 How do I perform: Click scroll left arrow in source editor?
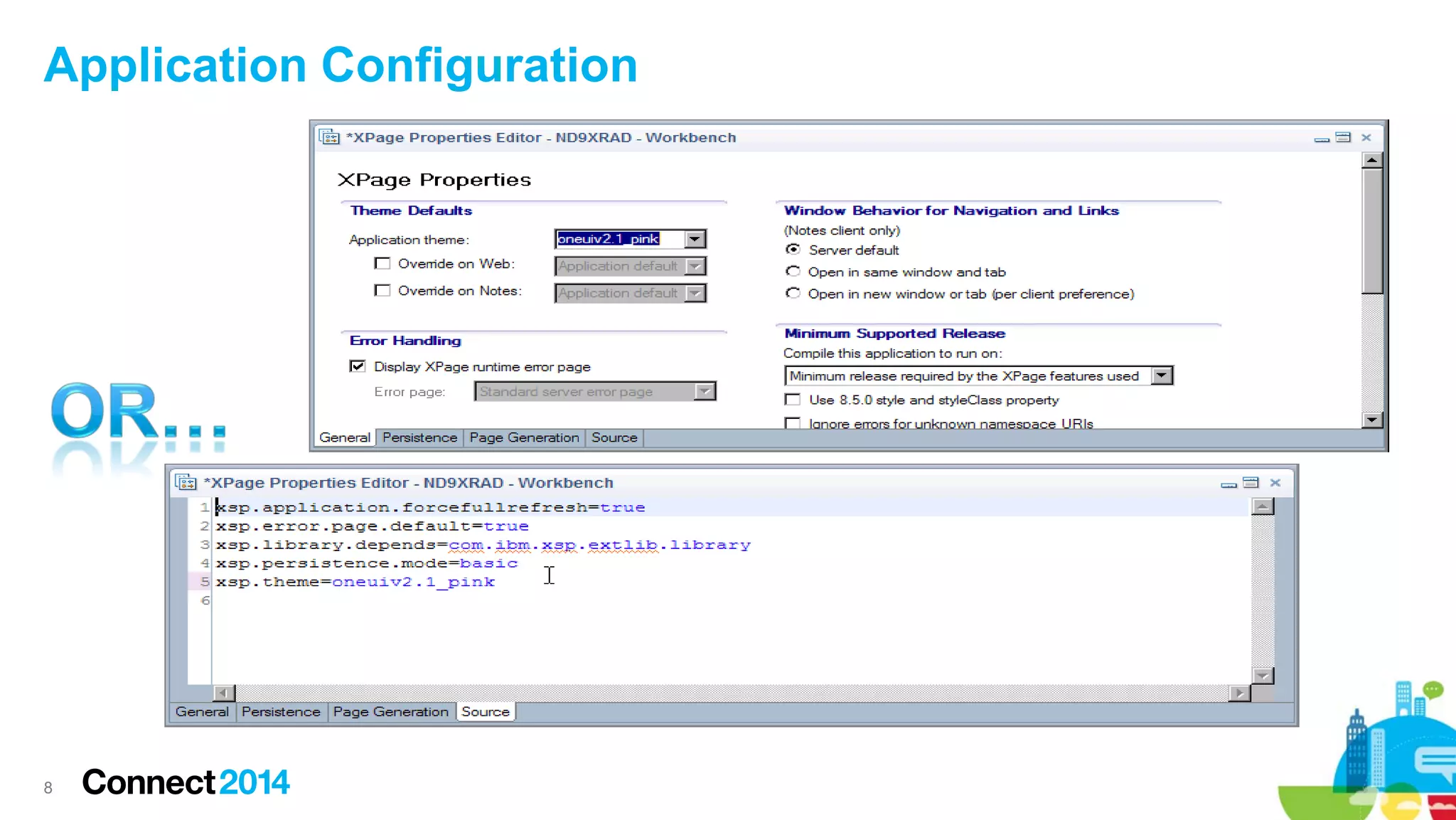coord(223,693)
